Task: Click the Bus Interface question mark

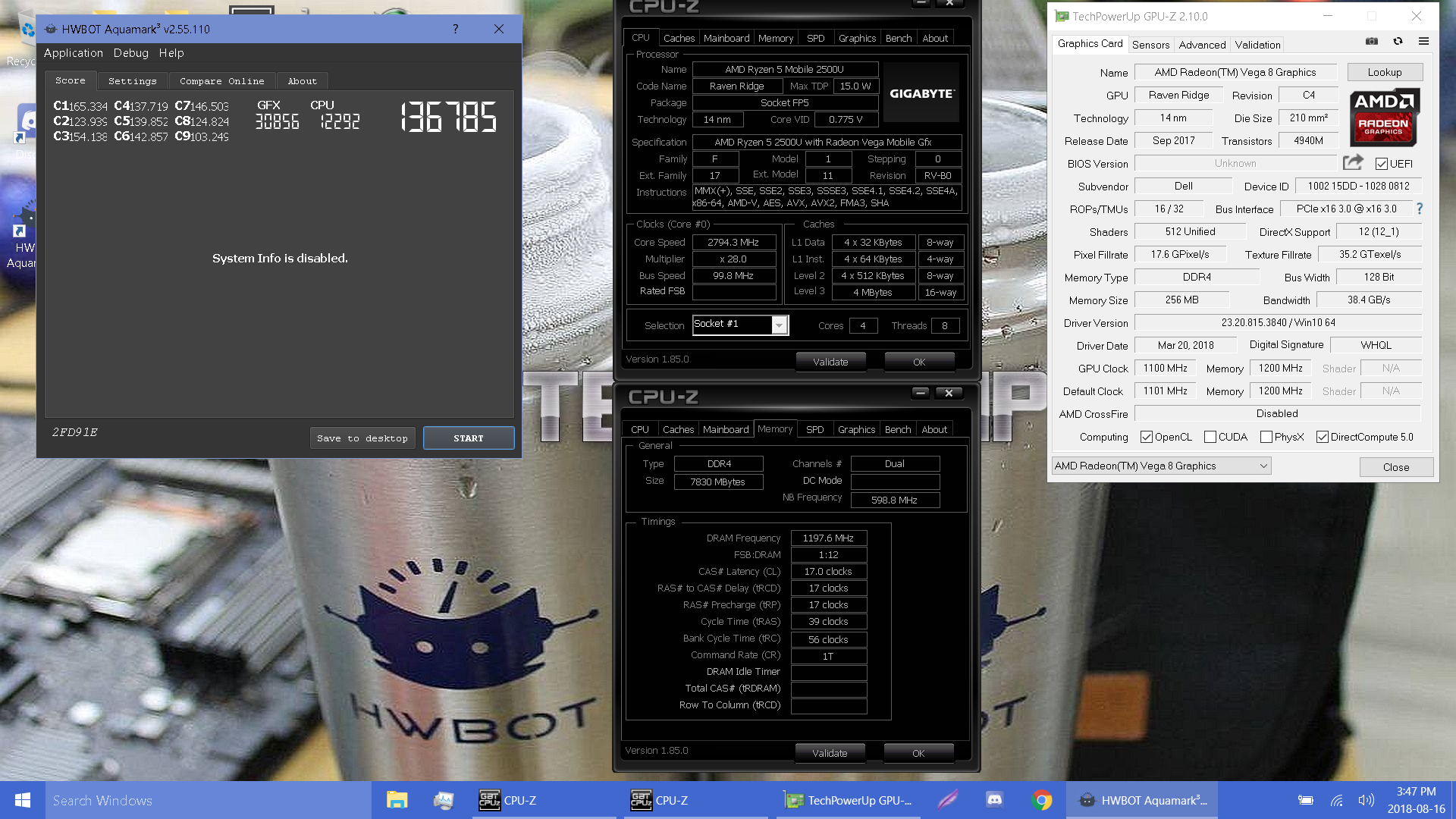Action: 1420,209
